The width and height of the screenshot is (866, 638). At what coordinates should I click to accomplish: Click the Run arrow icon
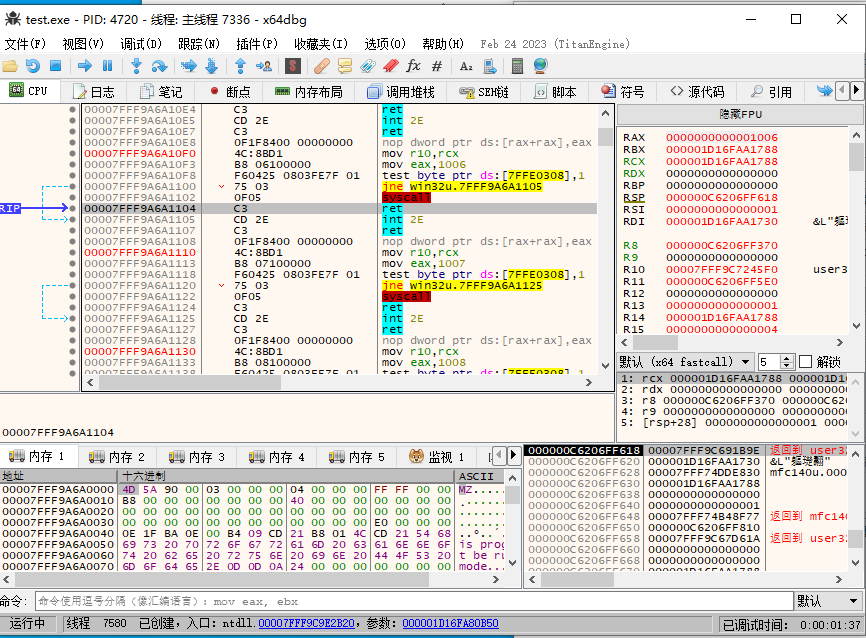point(85,66)
